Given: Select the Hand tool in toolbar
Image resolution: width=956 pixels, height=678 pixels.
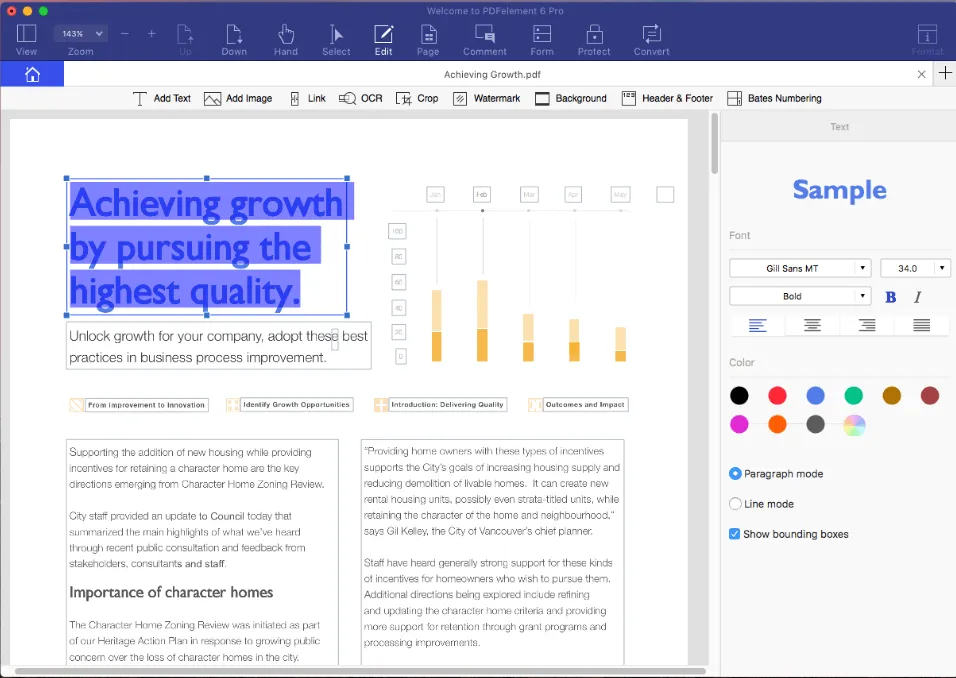Looking at the screenshot, I should (286, 39).
